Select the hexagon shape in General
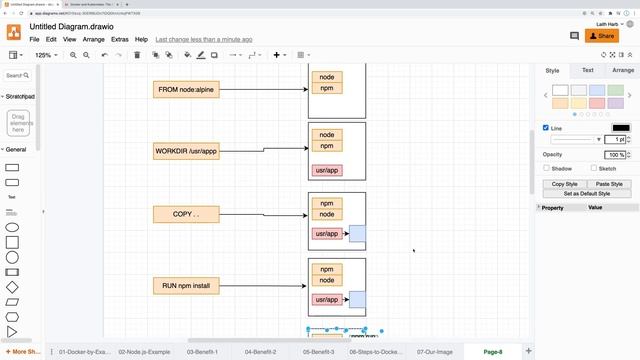Screen dimensions: 640x360 (12, 317)
